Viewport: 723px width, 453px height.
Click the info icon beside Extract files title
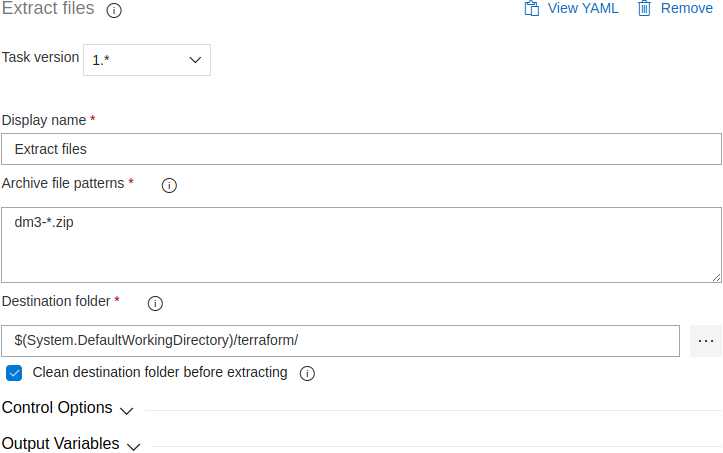[114, 10]
